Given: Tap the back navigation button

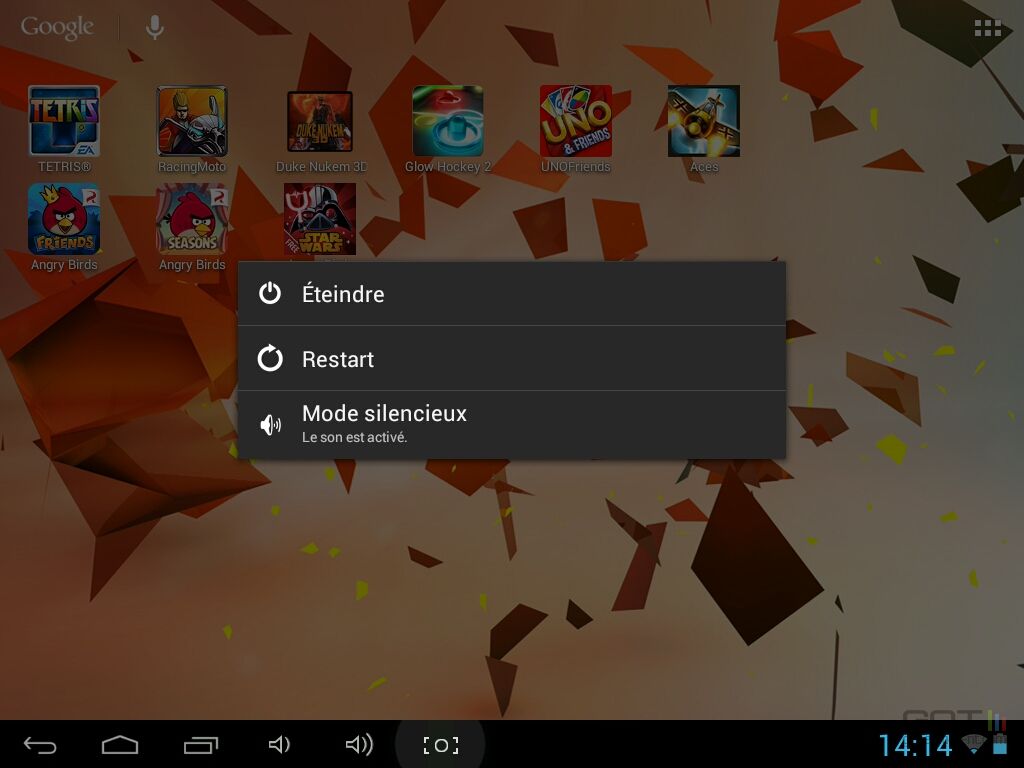Looking at the screenshot, I should pos(40,745).
